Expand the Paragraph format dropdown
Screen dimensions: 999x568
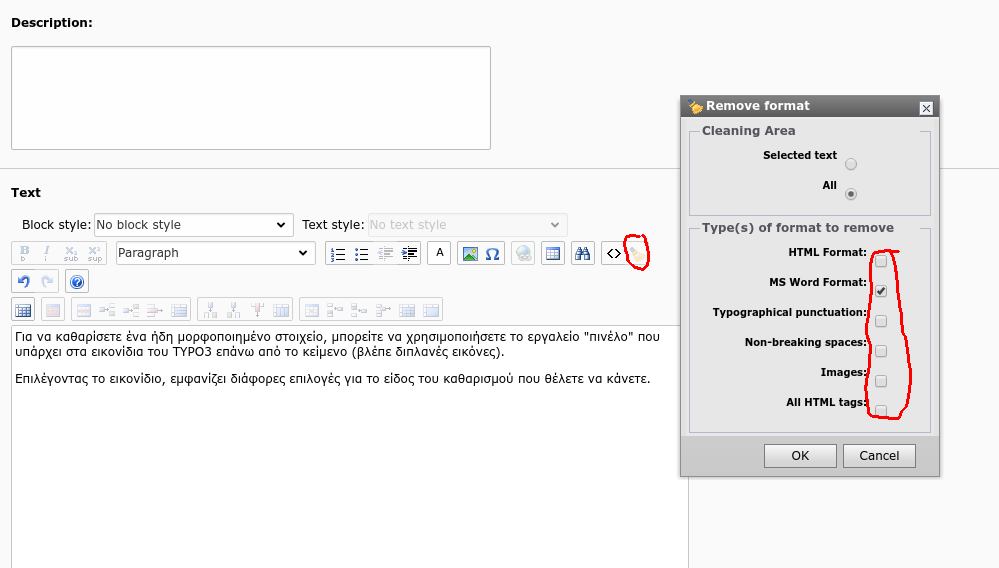click(x=215, y=254)
